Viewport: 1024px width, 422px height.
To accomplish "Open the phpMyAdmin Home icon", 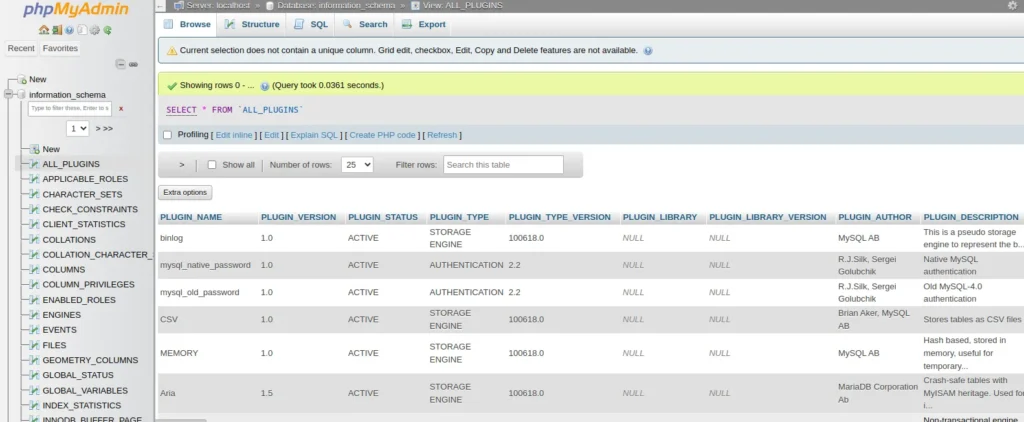I will [x=44, y=30].
